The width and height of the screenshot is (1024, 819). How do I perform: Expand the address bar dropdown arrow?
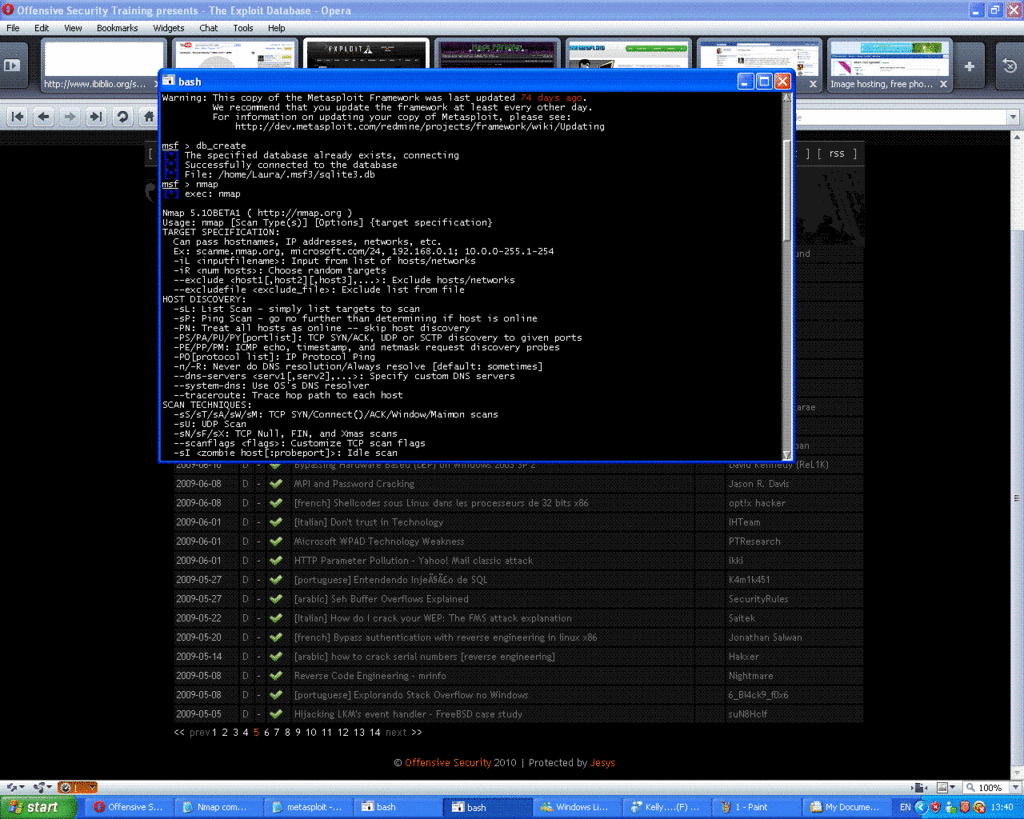coord(1013,118)
